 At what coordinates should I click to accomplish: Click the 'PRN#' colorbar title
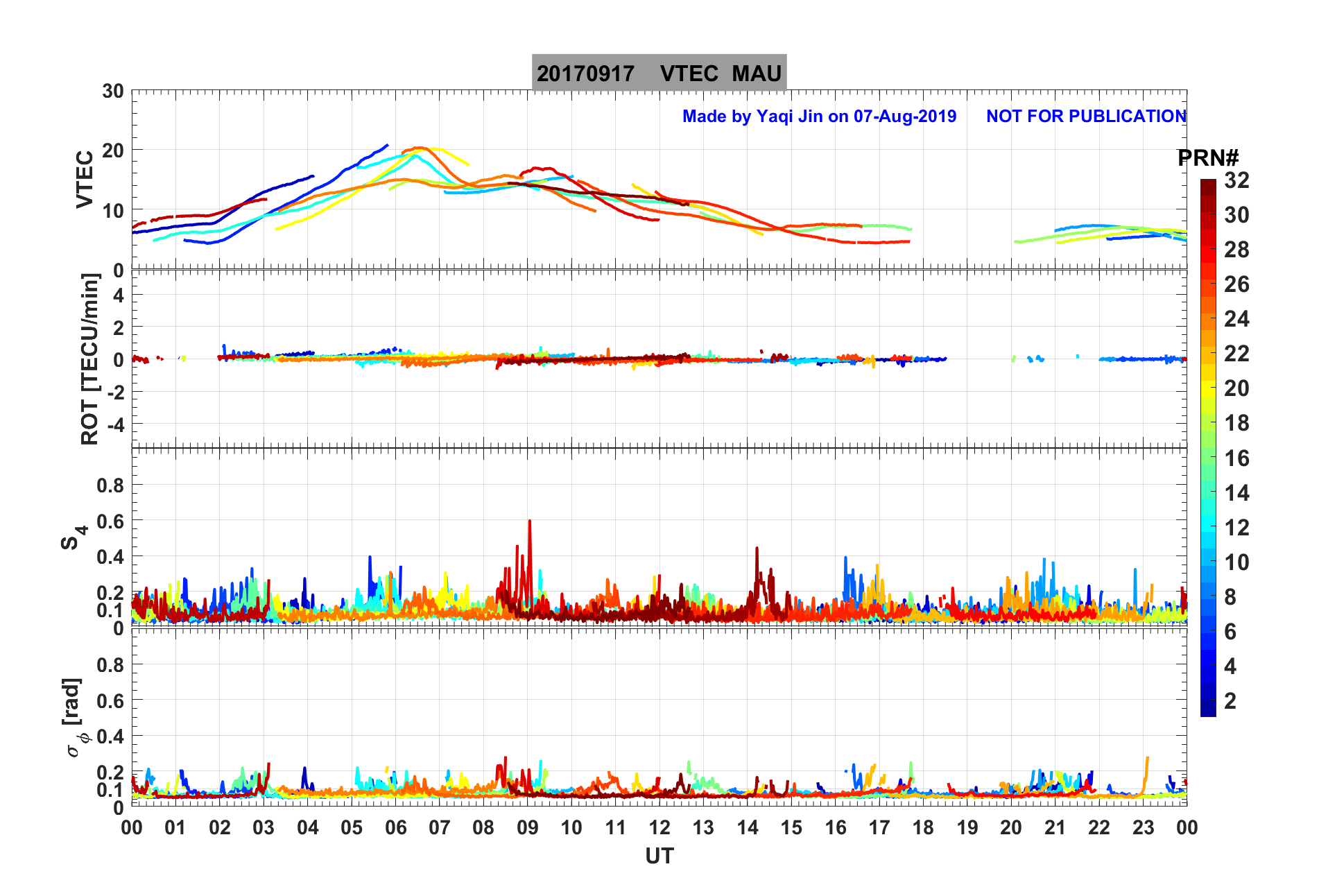(x=1208, y=158)
